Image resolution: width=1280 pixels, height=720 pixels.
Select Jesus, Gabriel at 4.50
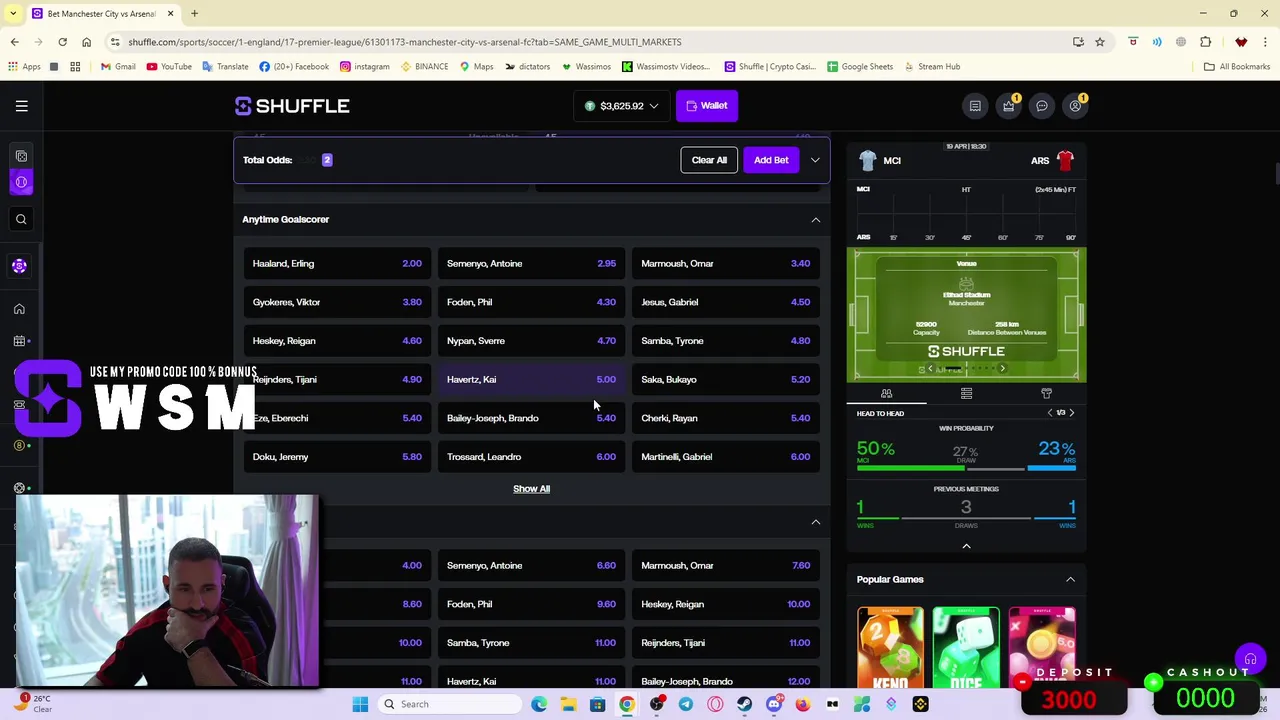pos(725,302)
